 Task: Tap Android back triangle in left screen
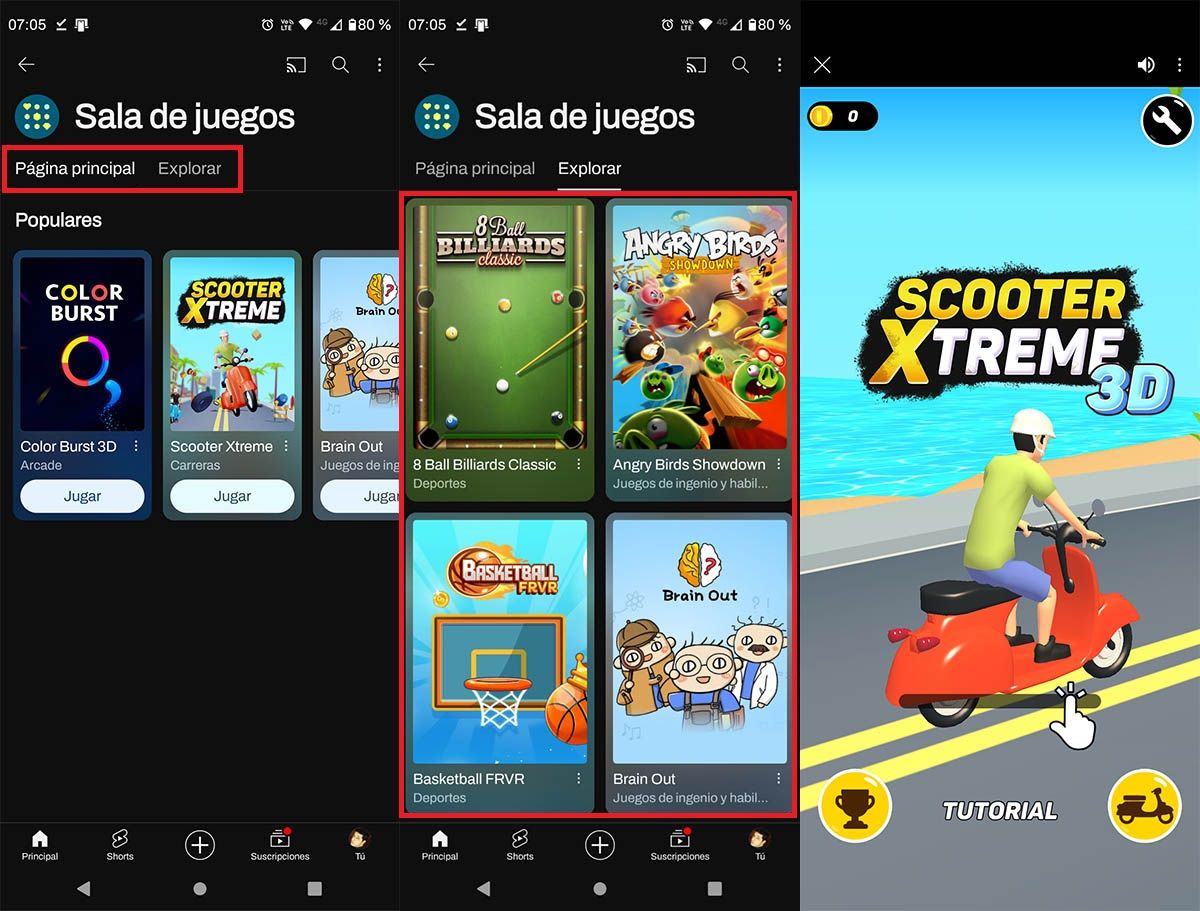84,888
